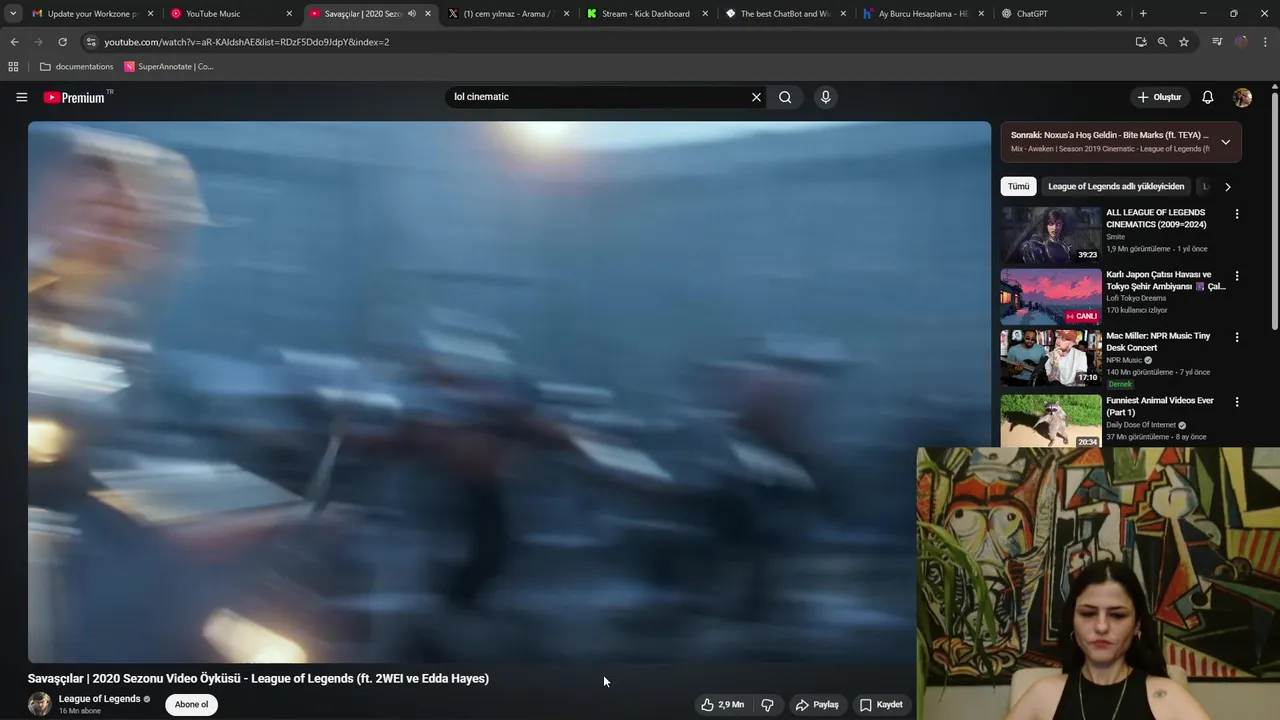Click the Lofi Tokyo Dreams channel name
This screenshot has height=720, width=1280.
click(x=1136, y=298)
